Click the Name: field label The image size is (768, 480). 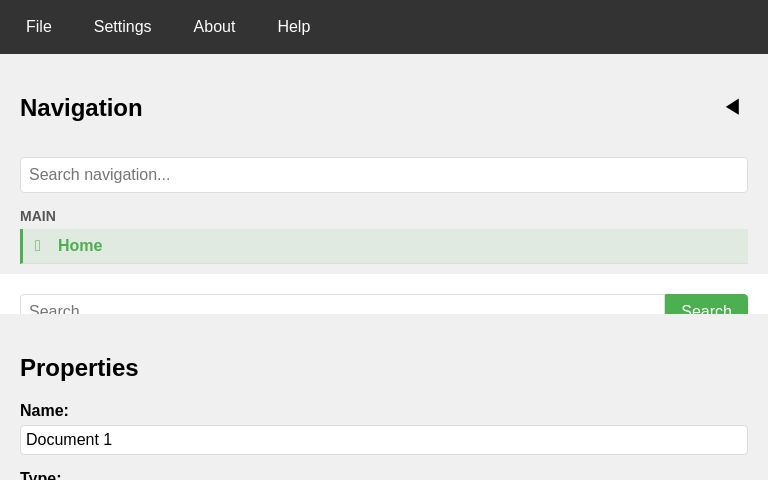click(44, 410)
